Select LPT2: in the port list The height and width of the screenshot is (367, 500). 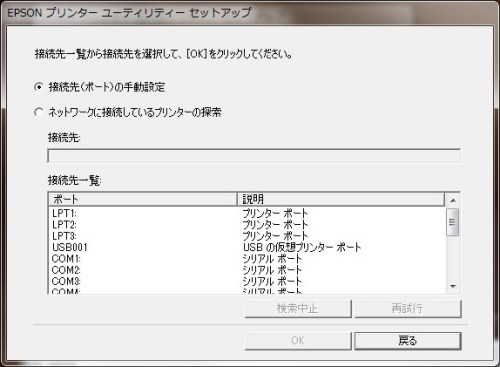[64, 224]
